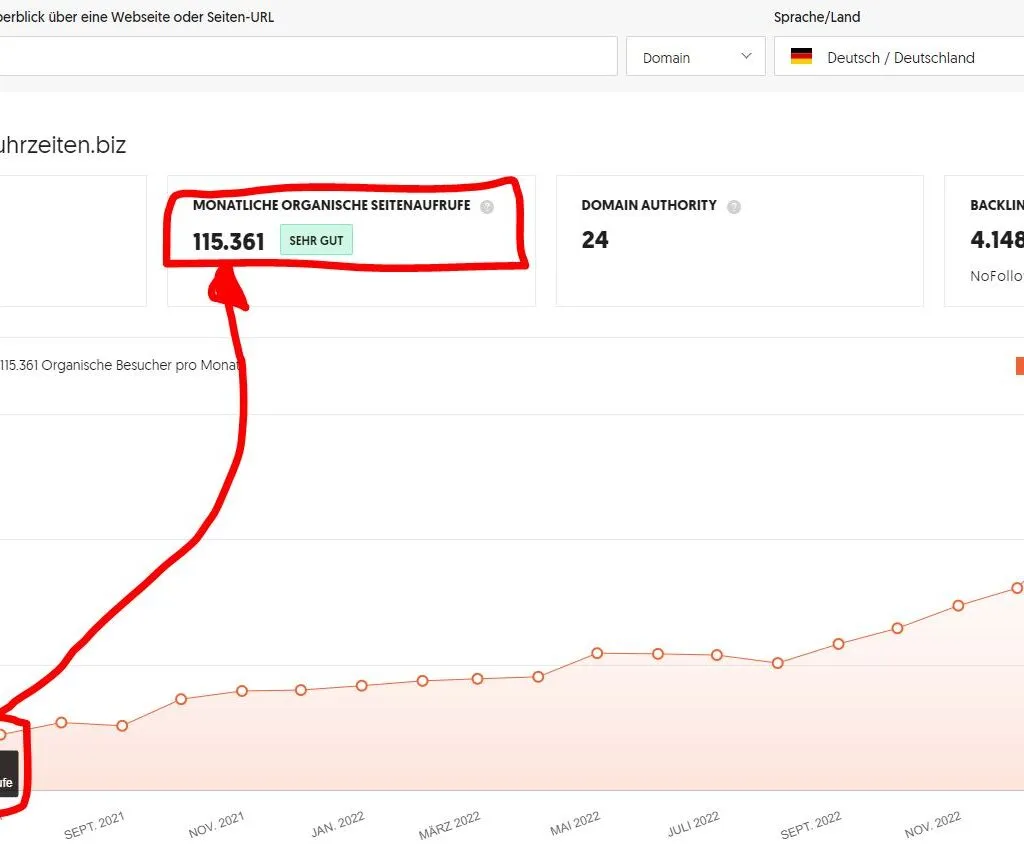Click the SEPT. 2022 axis label
Screen dimensions: 1024x859
tap(811, 824)
